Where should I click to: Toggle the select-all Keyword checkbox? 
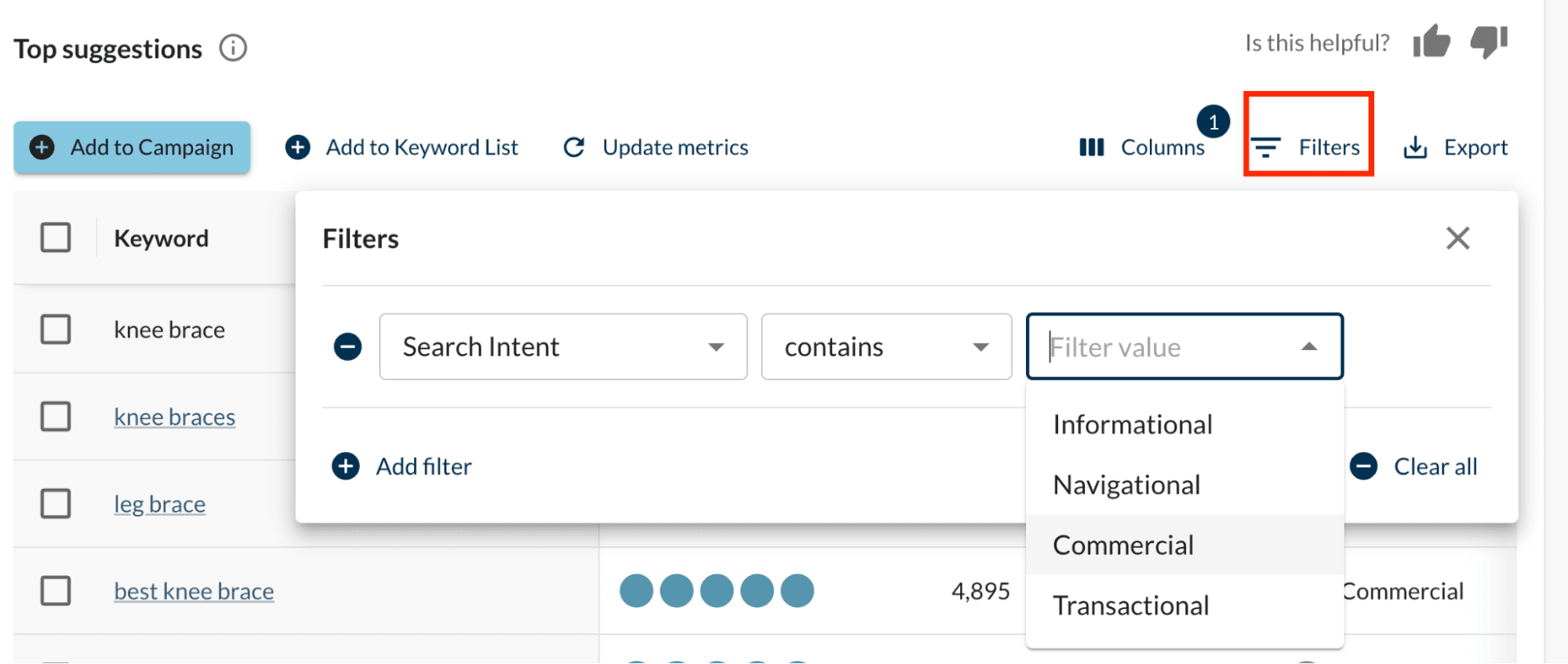56,238
